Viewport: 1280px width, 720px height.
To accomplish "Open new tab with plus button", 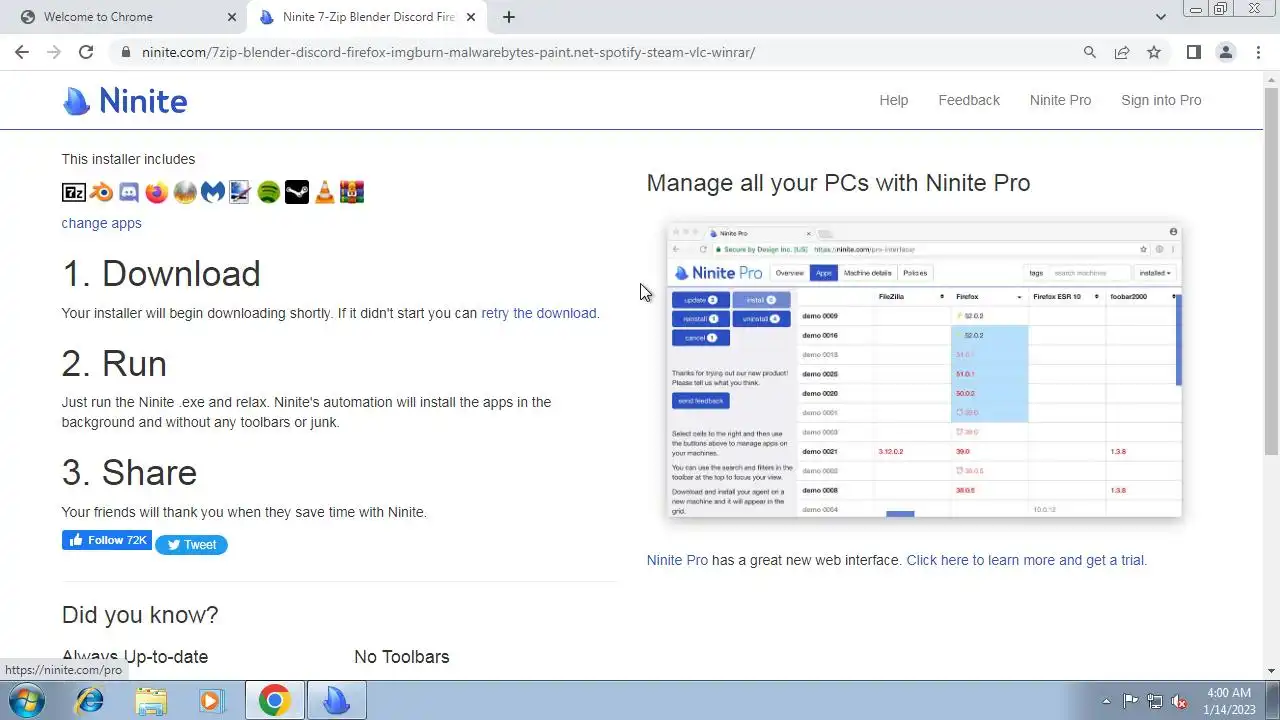I will point(509,17).
